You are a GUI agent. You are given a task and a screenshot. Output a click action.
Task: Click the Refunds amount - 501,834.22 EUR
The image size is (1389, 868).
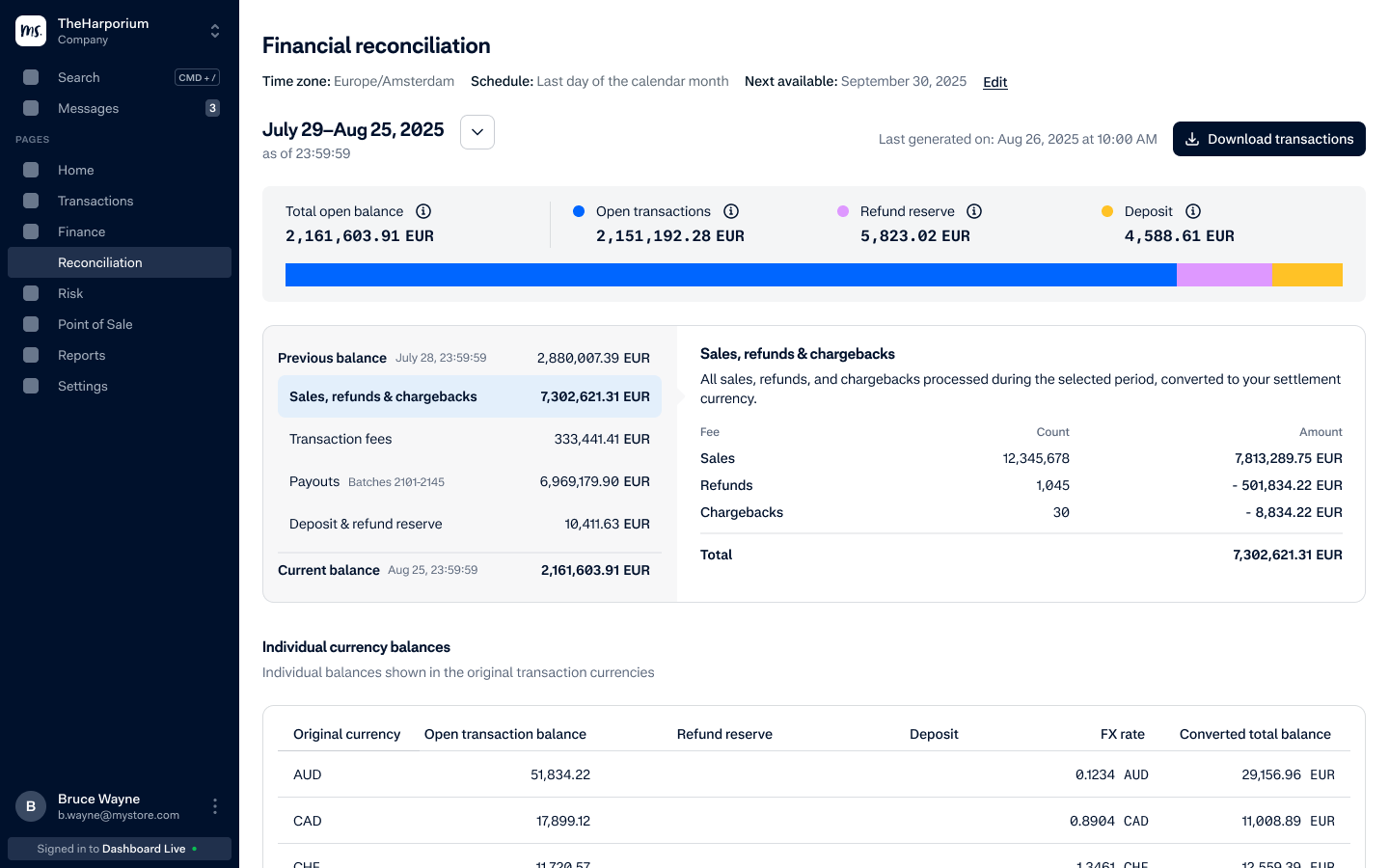point(1287,485)
